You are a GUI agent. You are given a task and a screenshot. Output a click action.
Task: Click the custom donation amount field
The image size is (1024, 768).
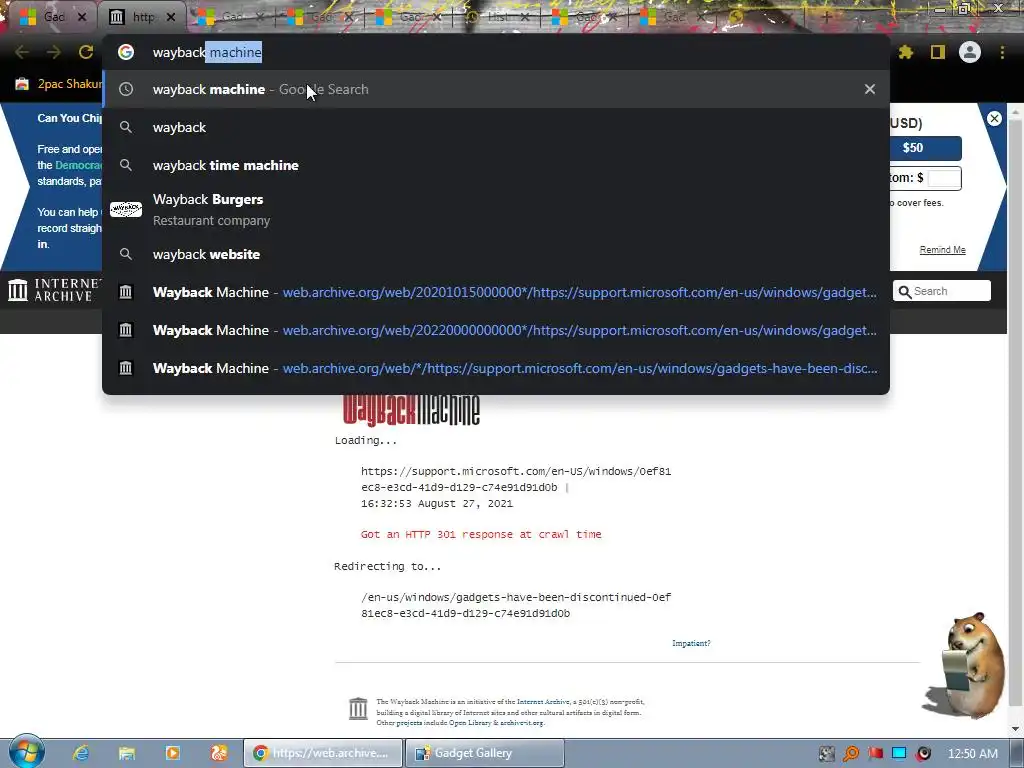(944, 178)
